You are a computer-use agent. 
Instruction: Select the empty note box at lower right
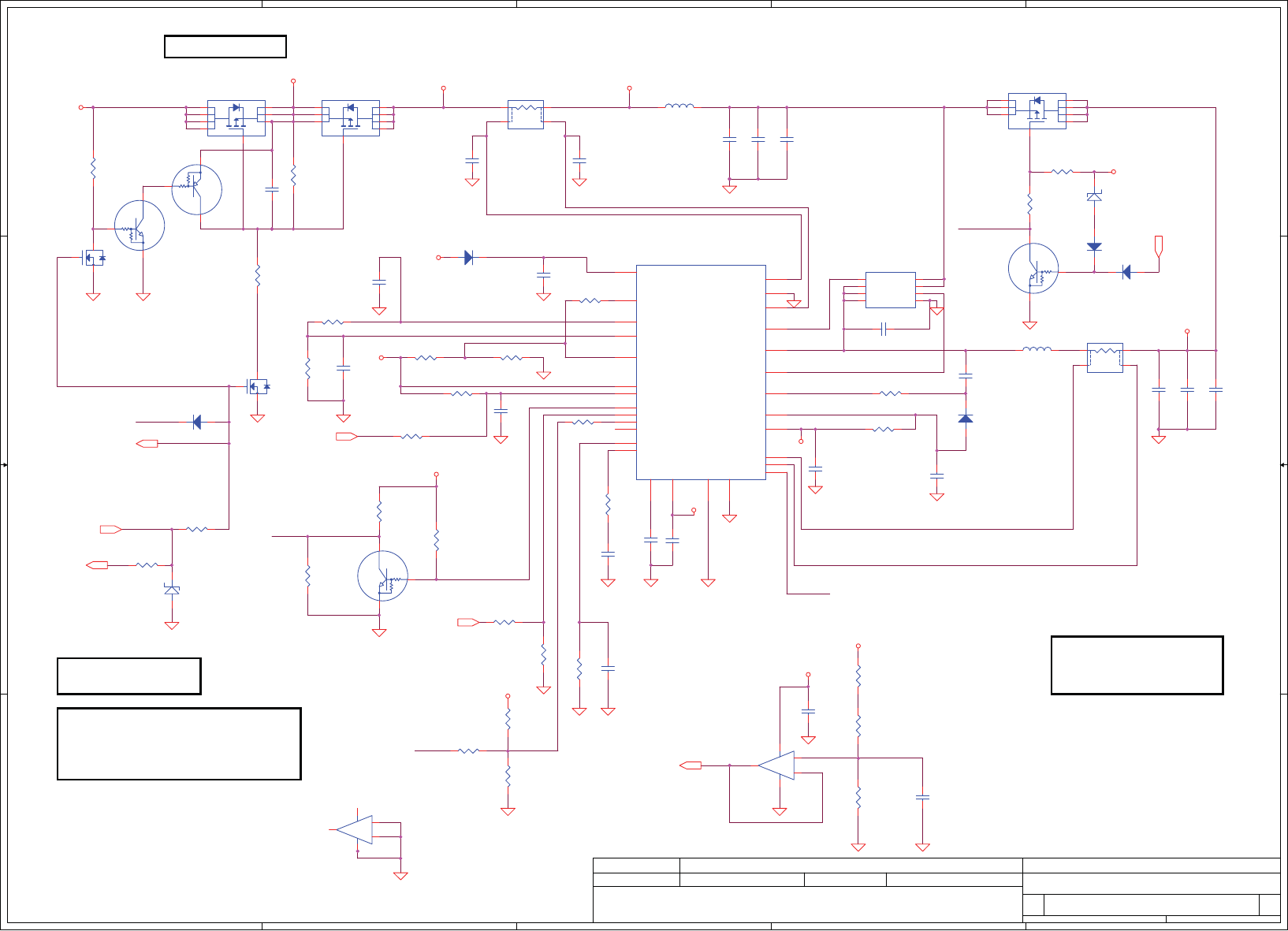pyautogui.click(x=1137, y=665)
